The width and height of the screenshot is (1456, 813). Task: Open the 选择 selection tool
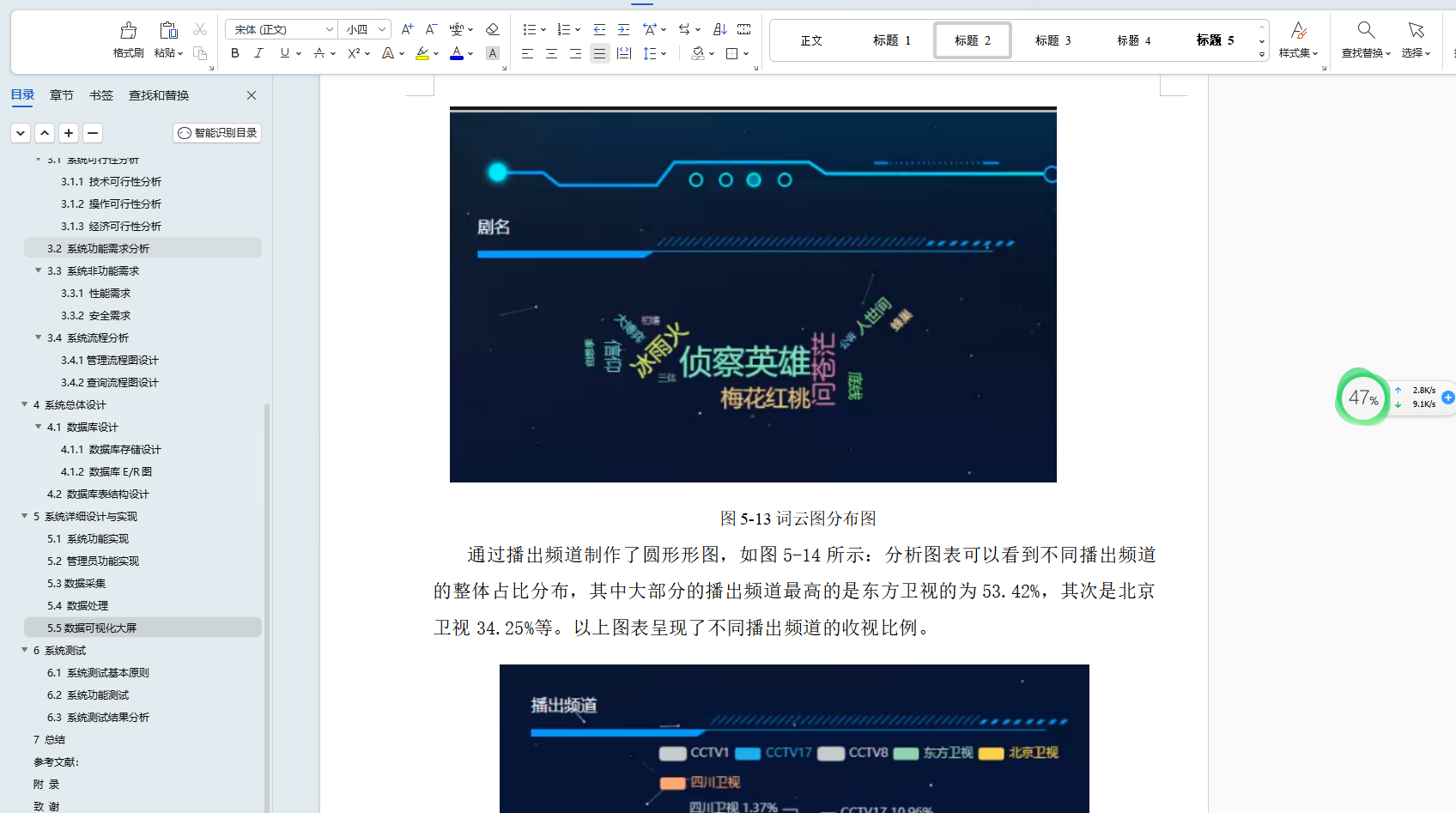pos(1416,39)
